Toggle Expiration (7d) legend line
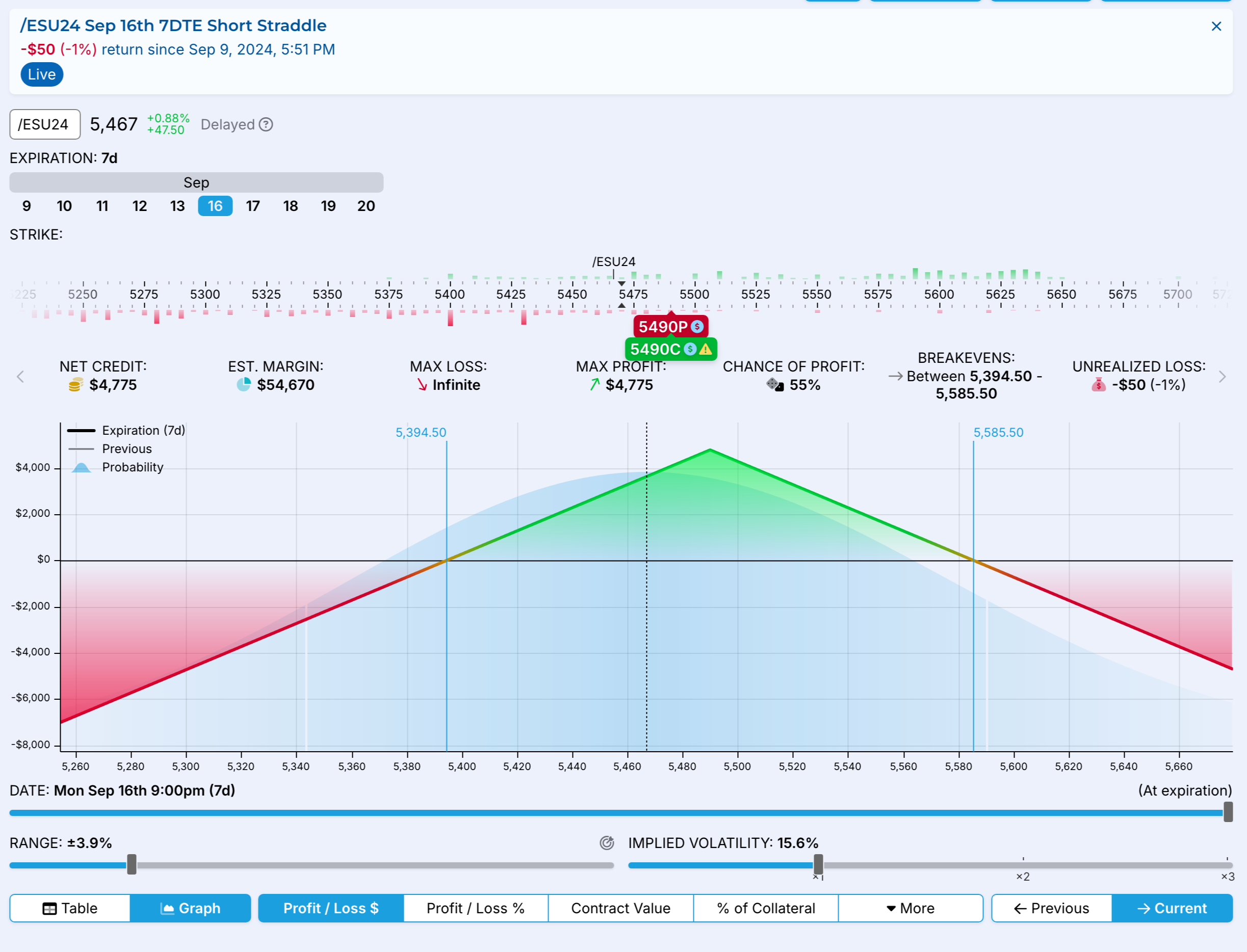Image resolution: width=1247 pixels, height=952 pixels. [126, 431]
